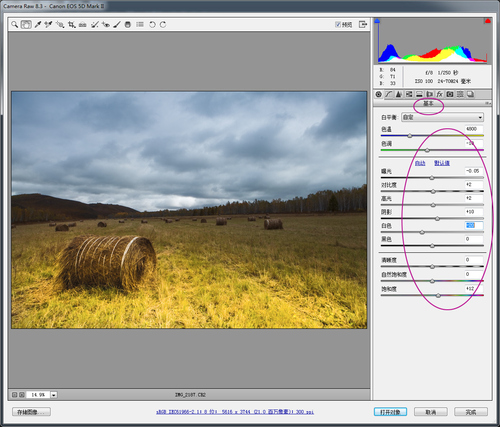This screenshot has height=427, width=500.
Task: Toggle full screen mode icon
Action: tap(363, 24)
